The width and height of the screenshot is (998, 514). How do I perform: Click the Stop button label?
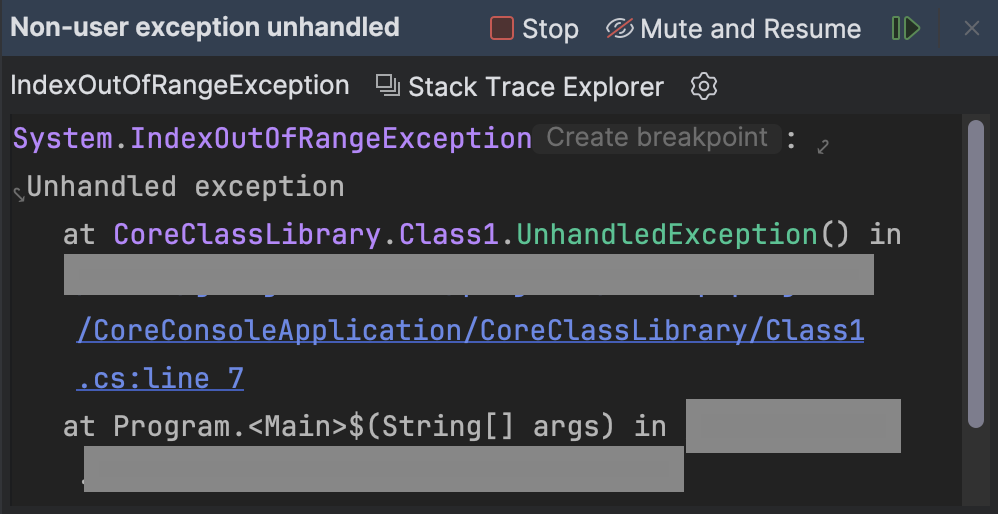click(x=550, y=29)
